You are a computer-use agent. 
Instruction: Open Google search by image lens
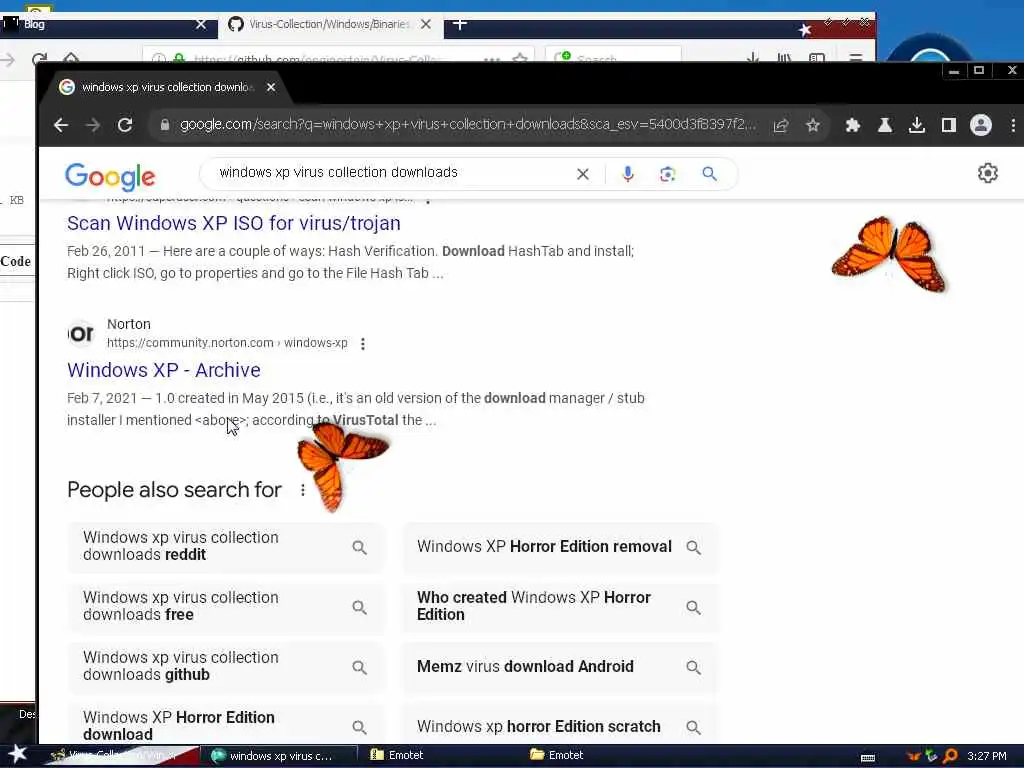(x=667, y=174)
